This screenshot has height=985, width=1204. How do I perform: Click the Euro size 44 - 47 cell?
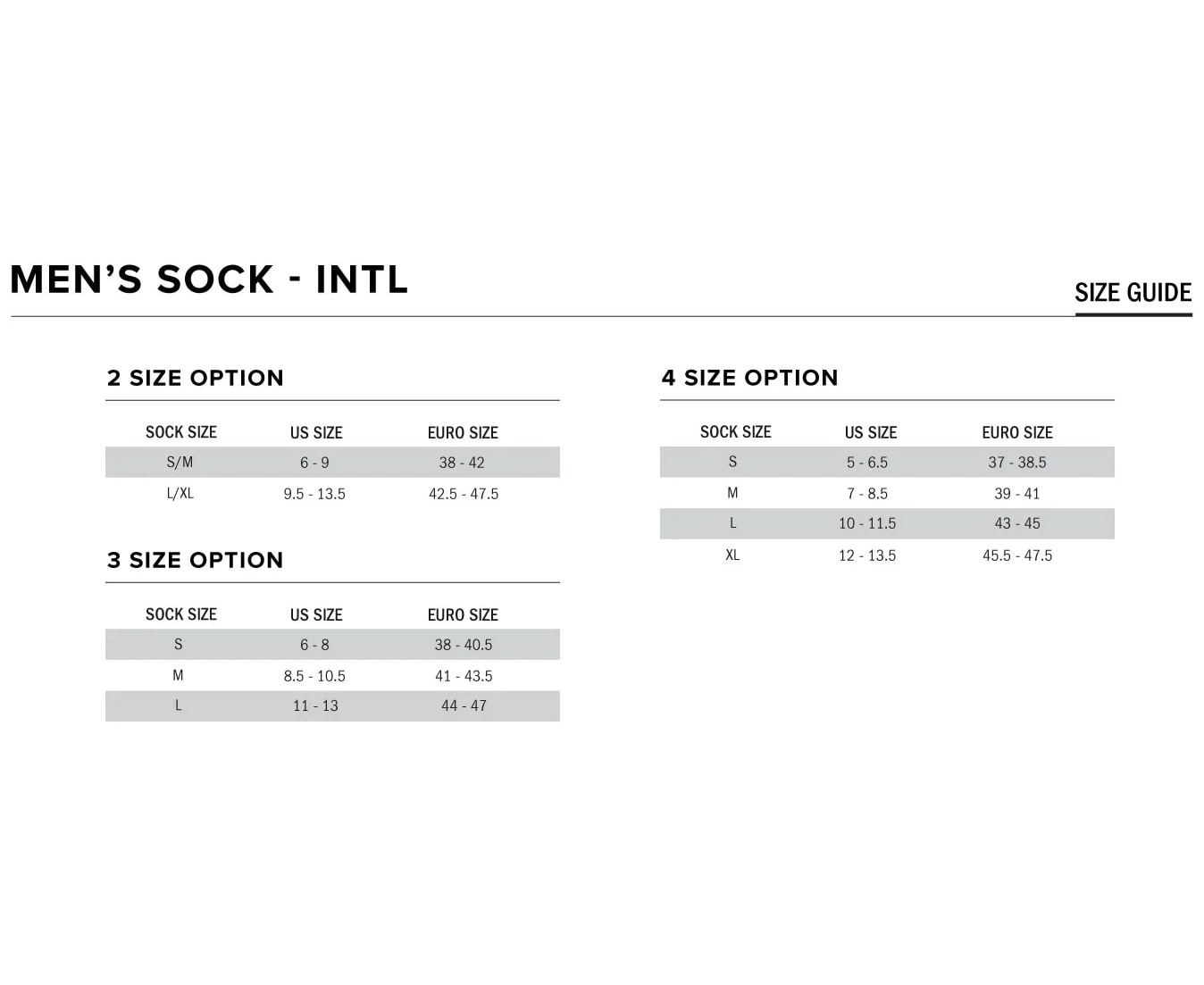click(x=464, y=705)
